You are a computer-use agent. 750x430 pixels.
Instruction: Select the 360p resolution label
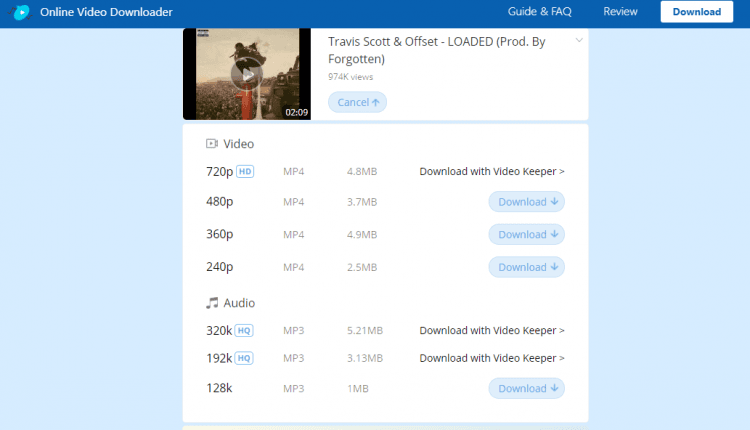pyautogui.click(x=220, y=234)
